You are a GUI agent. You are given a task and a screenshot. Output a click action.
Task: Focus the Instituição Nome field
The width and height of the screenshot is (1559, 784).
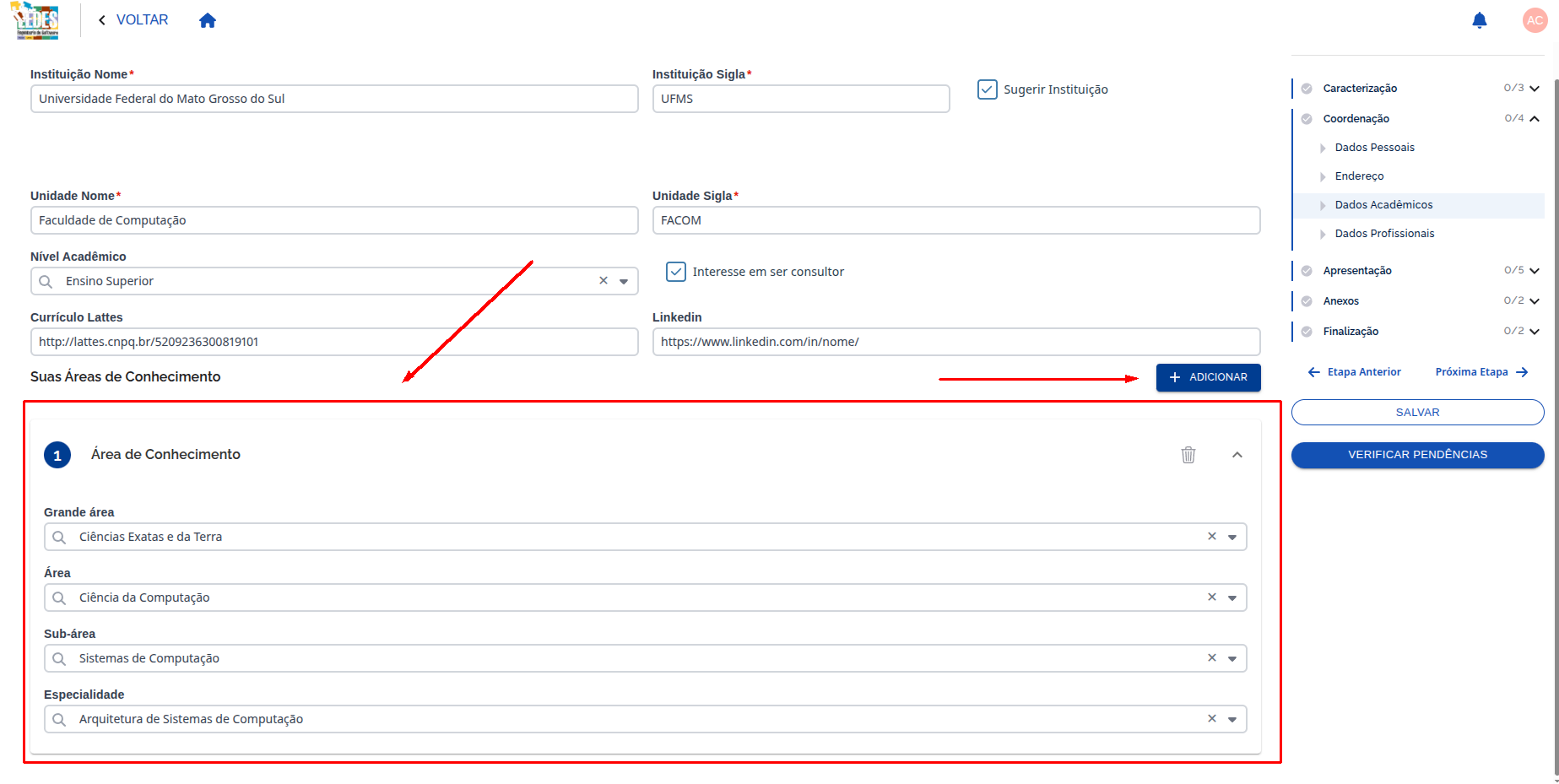click(x=334, y=99)
